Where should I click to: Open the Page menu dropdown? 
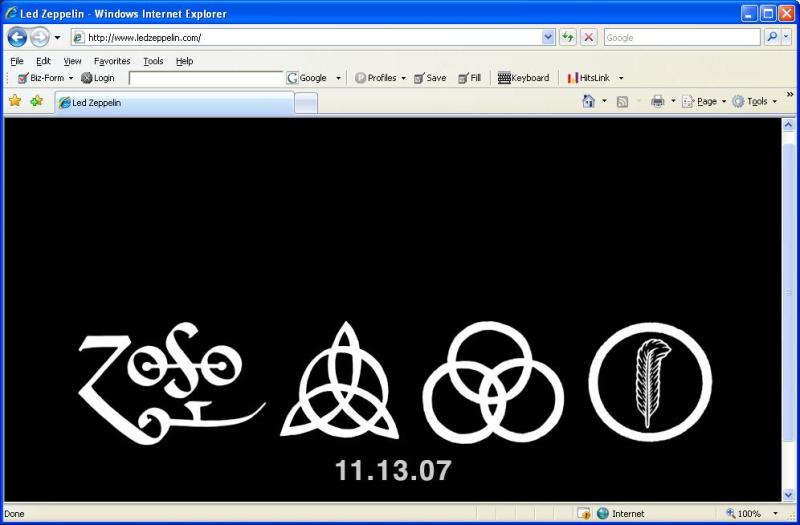pos(706,101)
